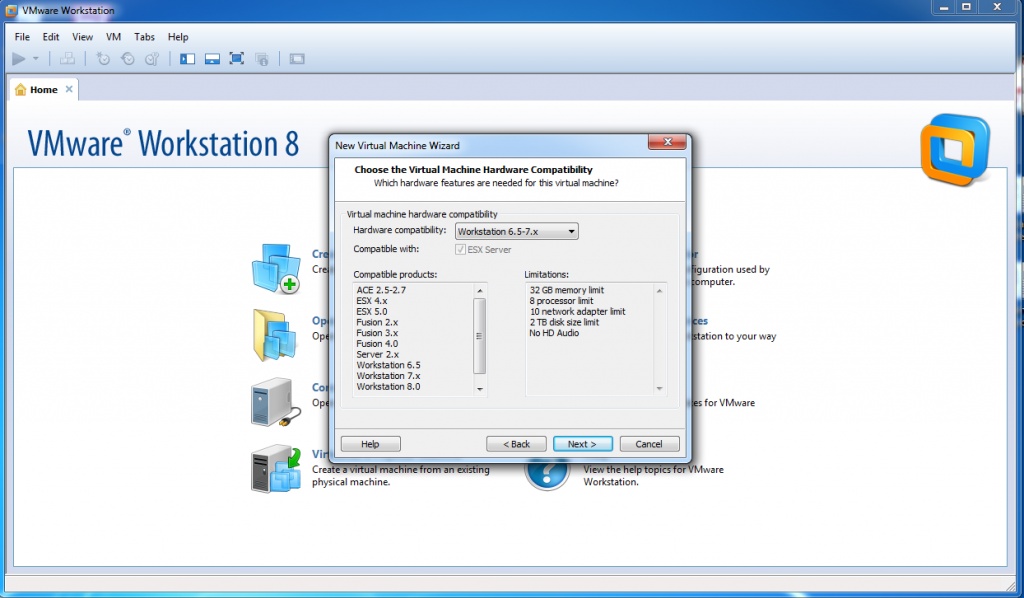Open the Tabs menu
Screen dimensions: 1024x598
pos(144,37)
